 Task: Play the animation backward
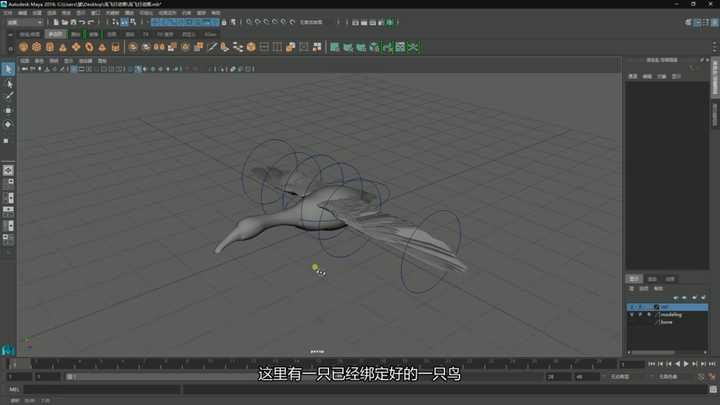(x=677, y=364)
